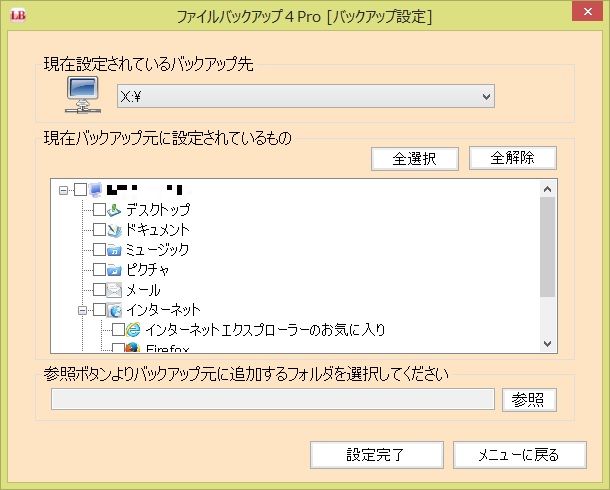Click the 全選択 button
The width and height of the screenshot is (610, 490).
click(415, 158)
